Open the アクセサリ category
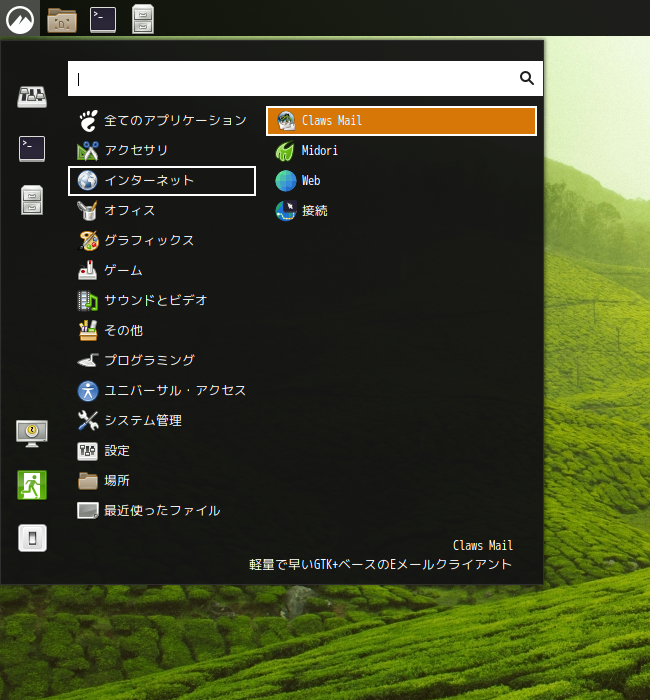 pyautogui.click(x=162, y=150)
